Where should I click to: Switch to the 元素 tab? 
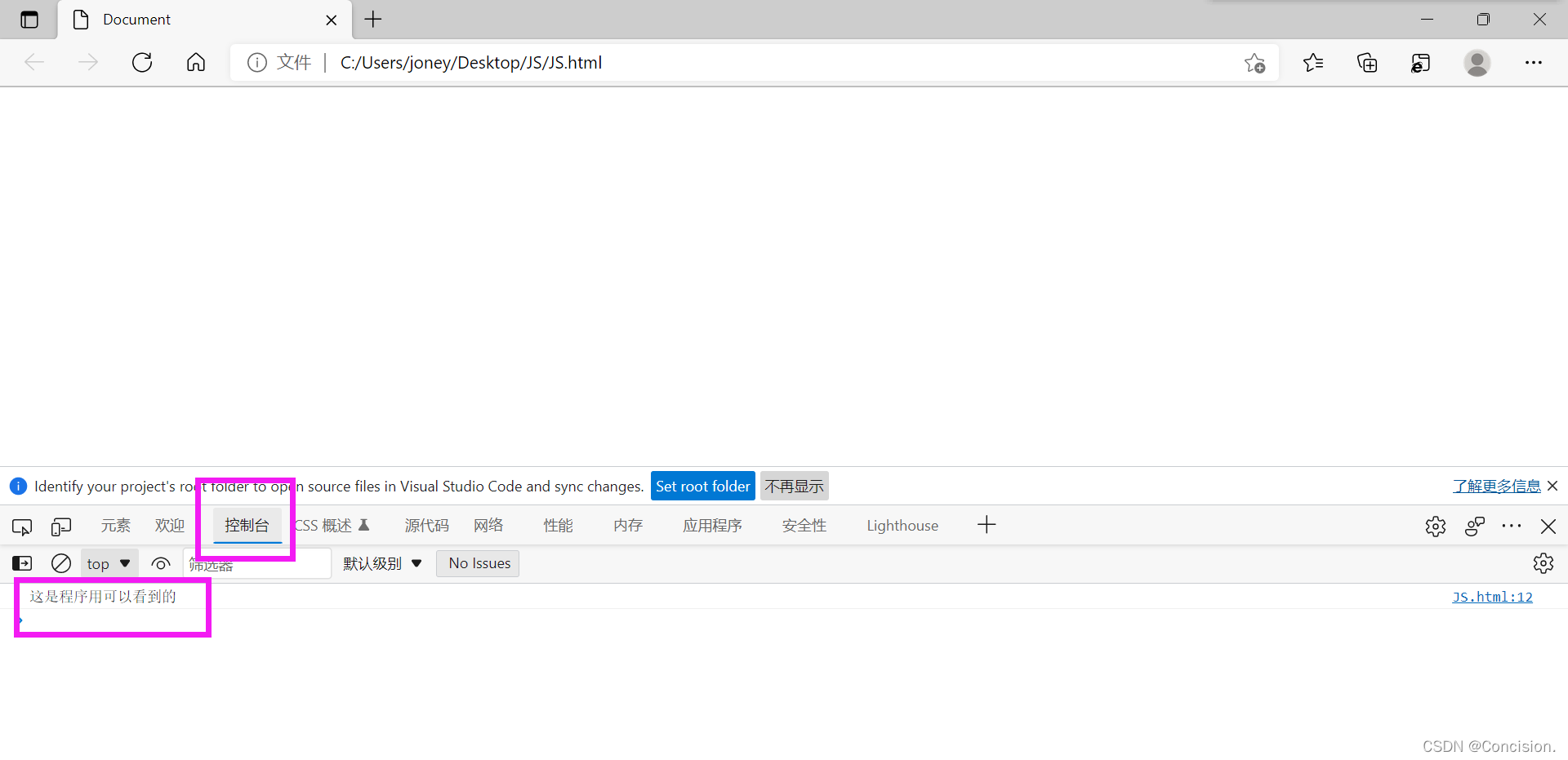click(x=115, y=525)
